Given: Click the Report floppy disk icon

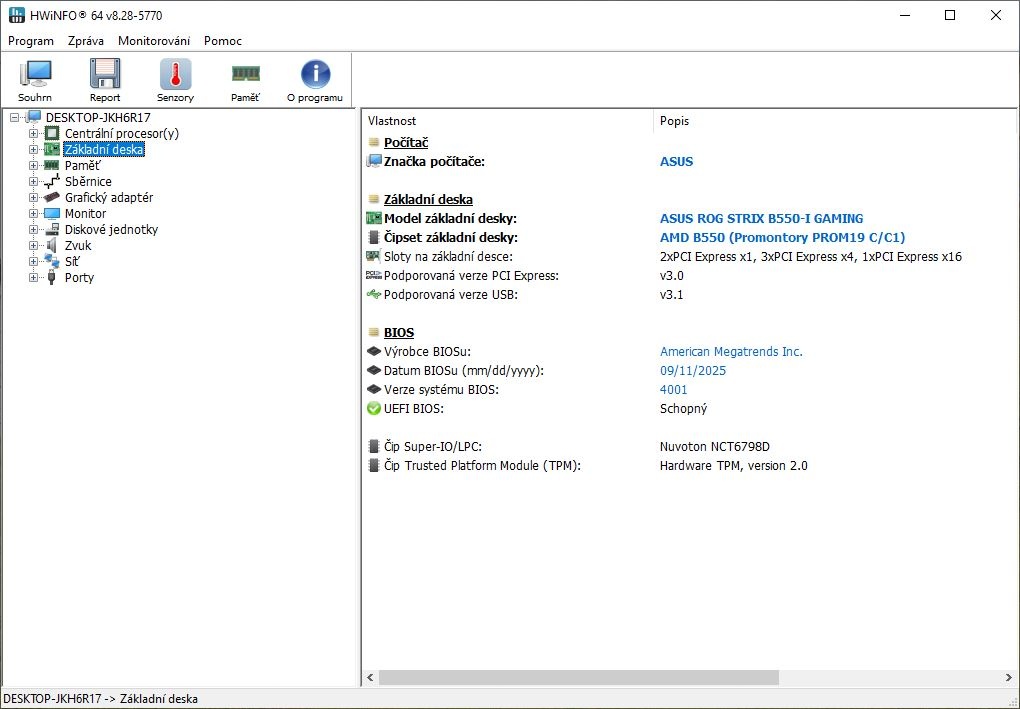Looking at the screenshot, I should (105, 80).
